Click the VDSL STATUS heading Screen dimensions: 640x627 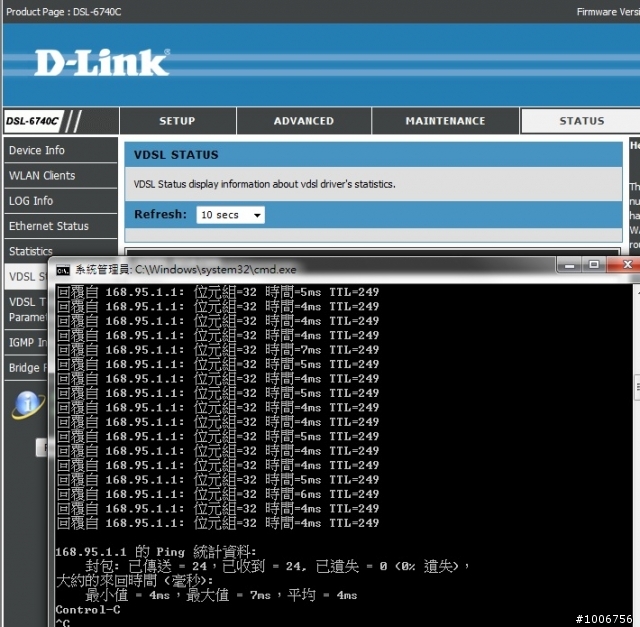pyautogui.click(x=176, y=155)
